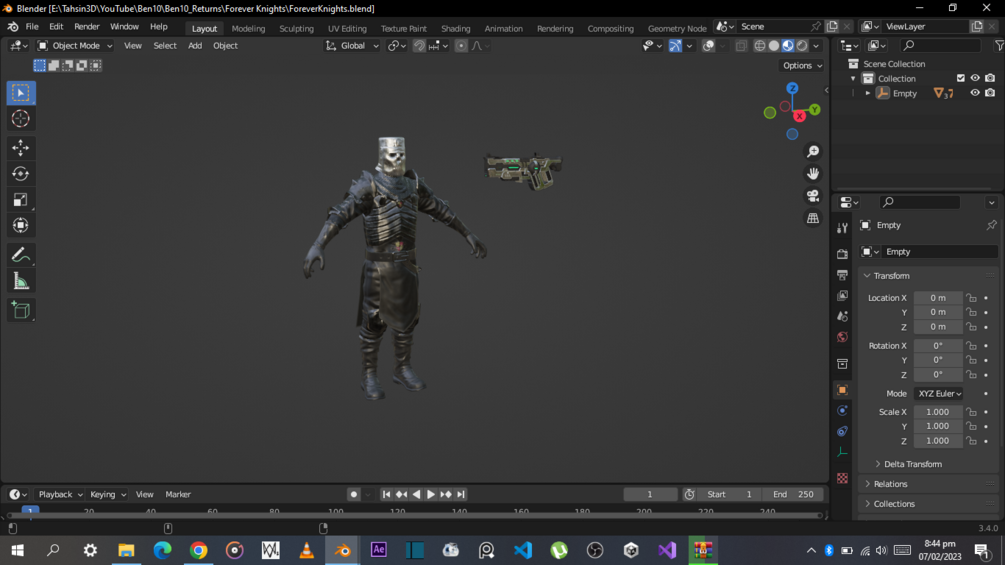
Task: Click the pan view hand icon
Action: point(813,174)
